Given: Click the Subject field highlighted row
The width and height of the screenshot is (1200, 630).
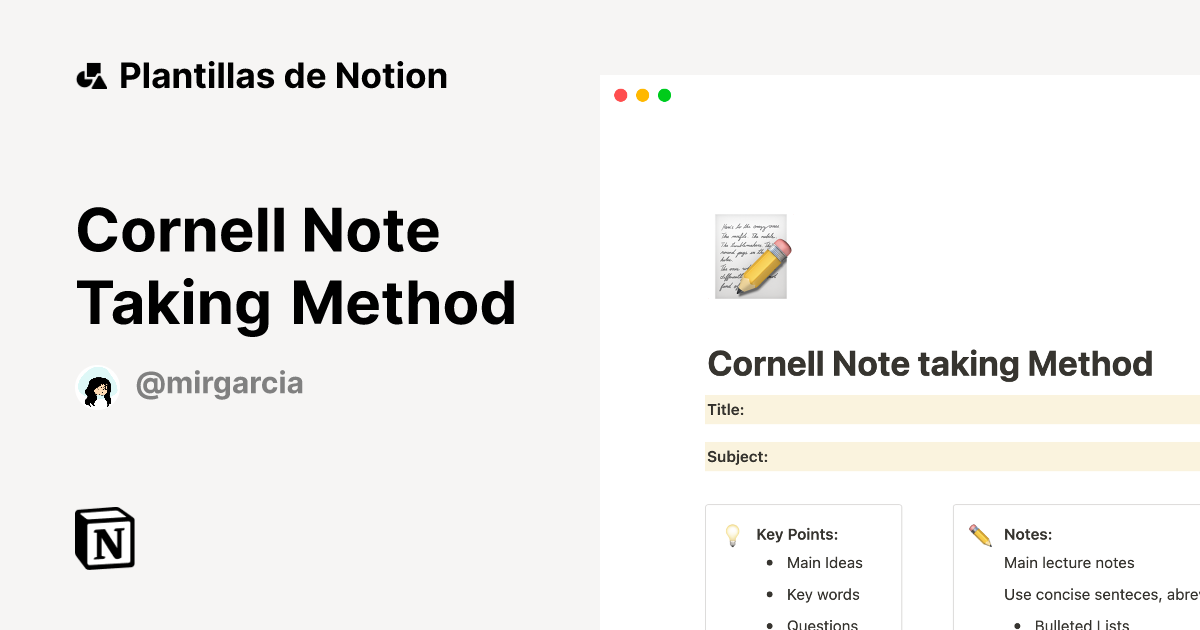Looking at the screenshot, I should 950,457.
